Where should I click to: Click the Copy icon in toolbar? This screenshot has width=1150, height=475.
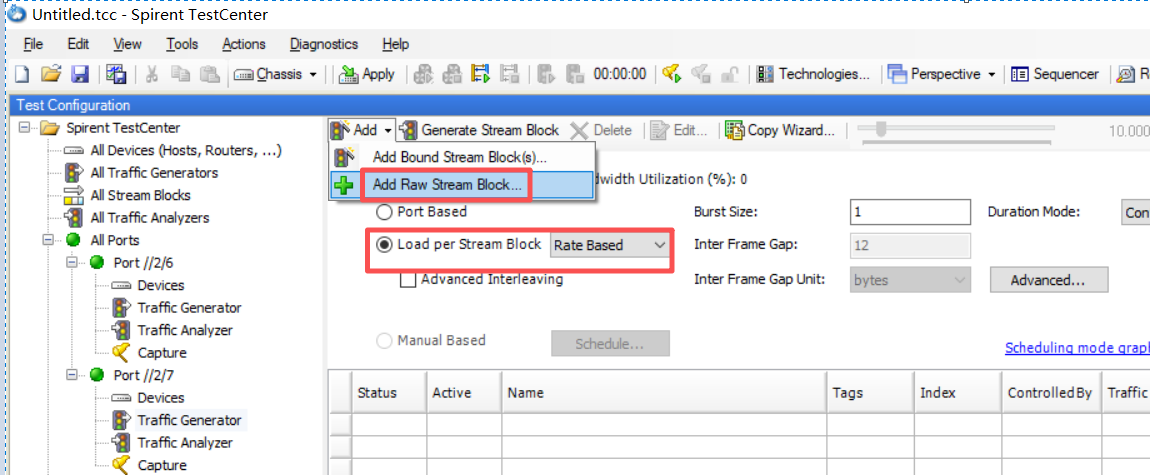(x=180, y=74)
